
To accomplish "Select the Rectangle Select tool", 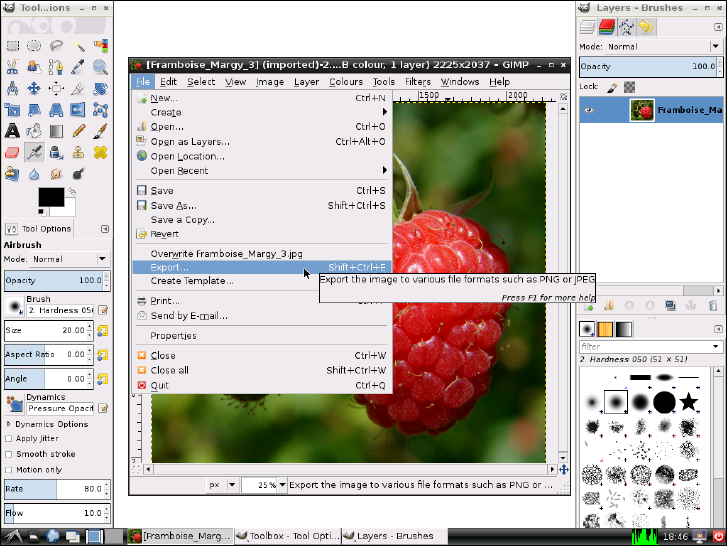I will pos(13,45).
